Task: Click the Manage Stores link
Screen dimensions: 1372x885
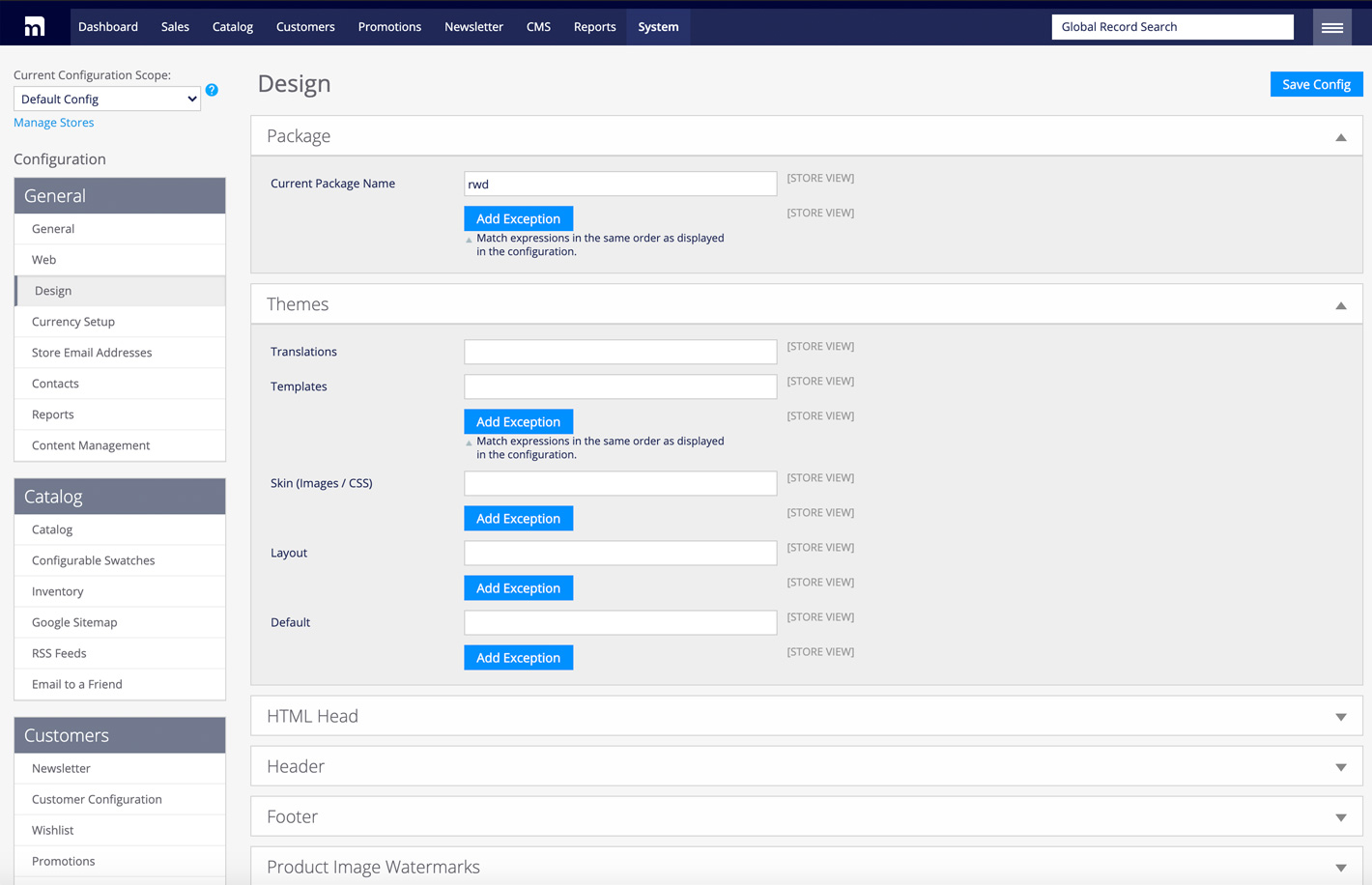Action: click(x=53, y=122)
